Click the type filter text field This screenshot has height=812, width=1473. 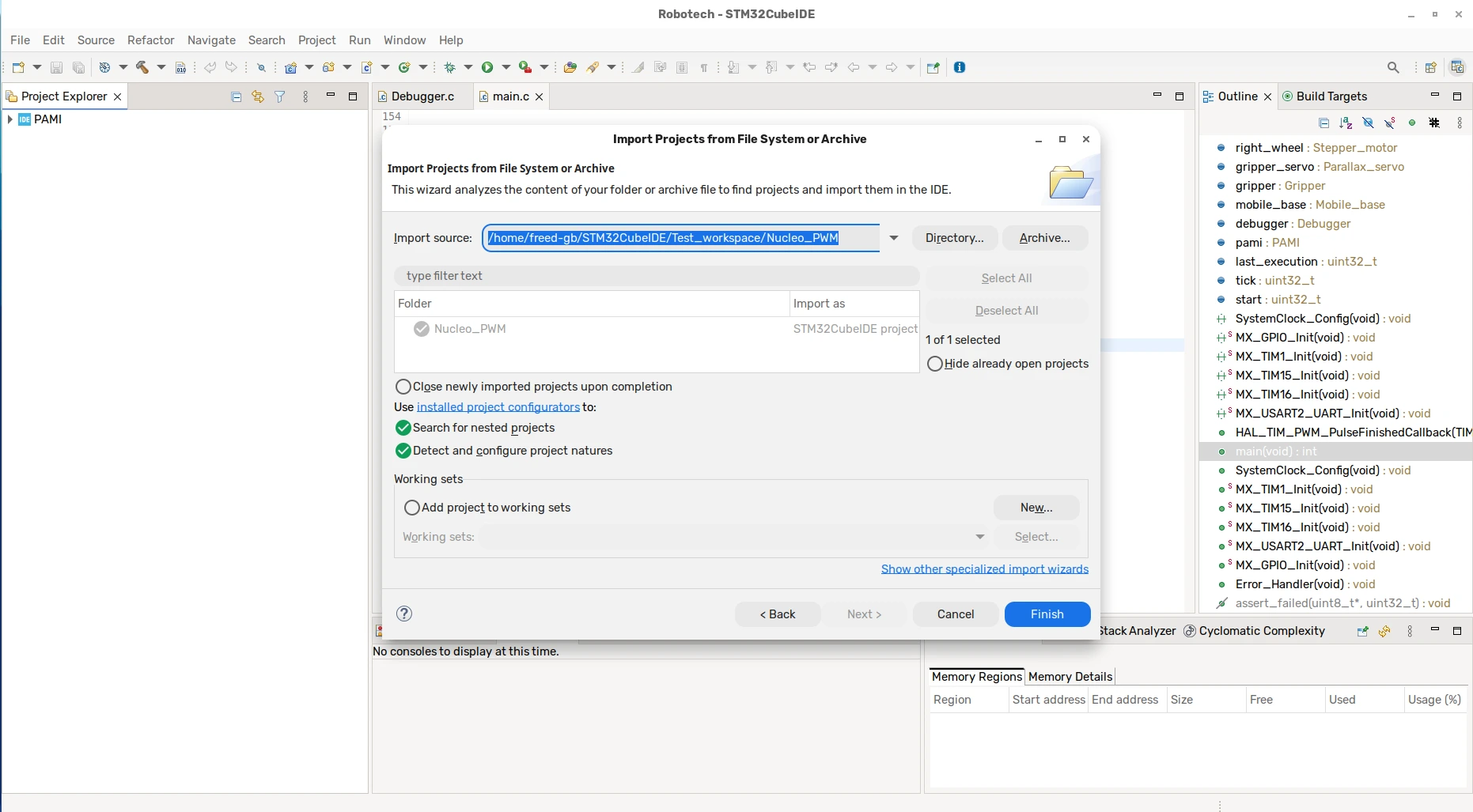tap(657, 276)
